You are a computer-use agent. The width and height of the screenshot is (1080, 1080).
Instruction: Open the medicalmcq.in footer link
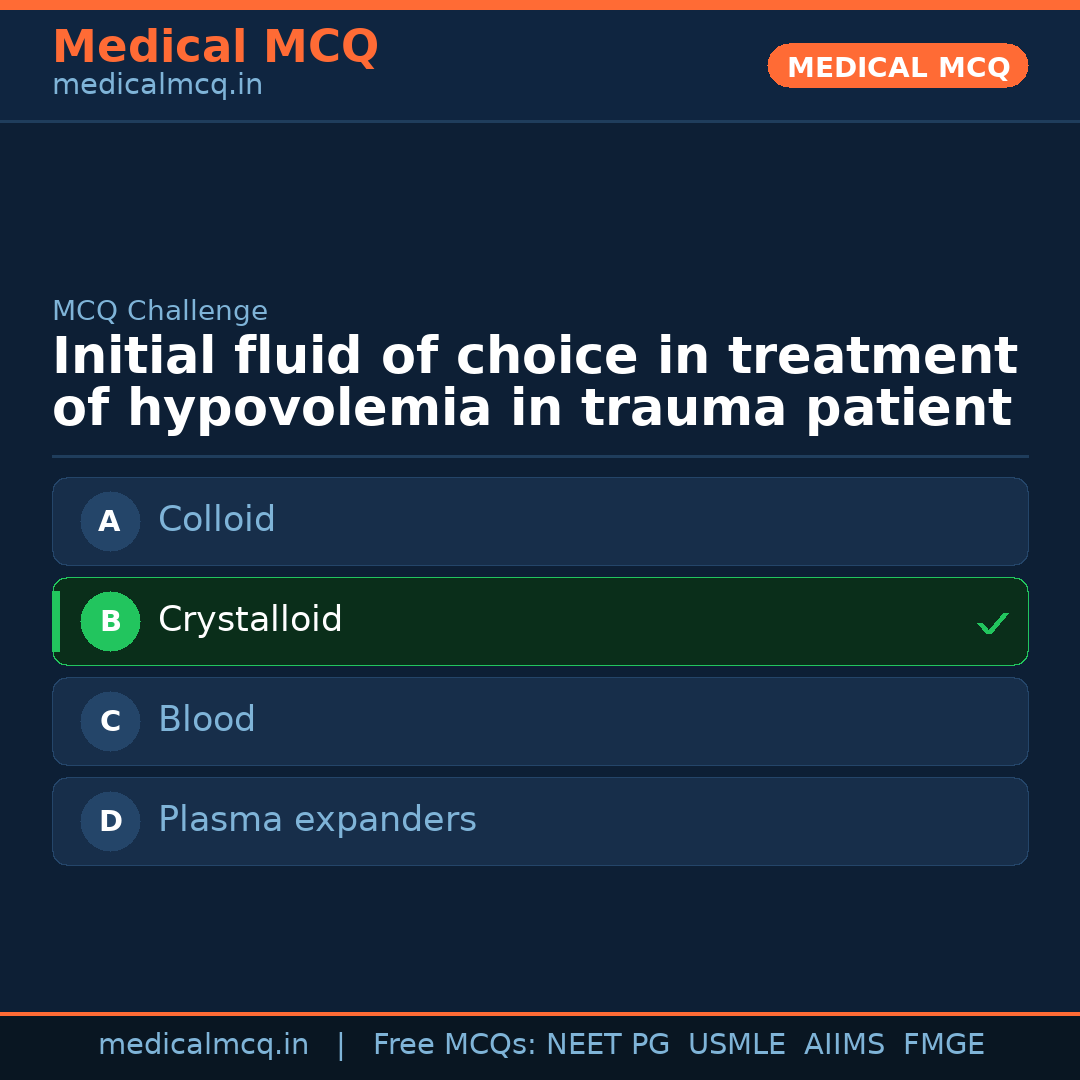[204, 1044]
